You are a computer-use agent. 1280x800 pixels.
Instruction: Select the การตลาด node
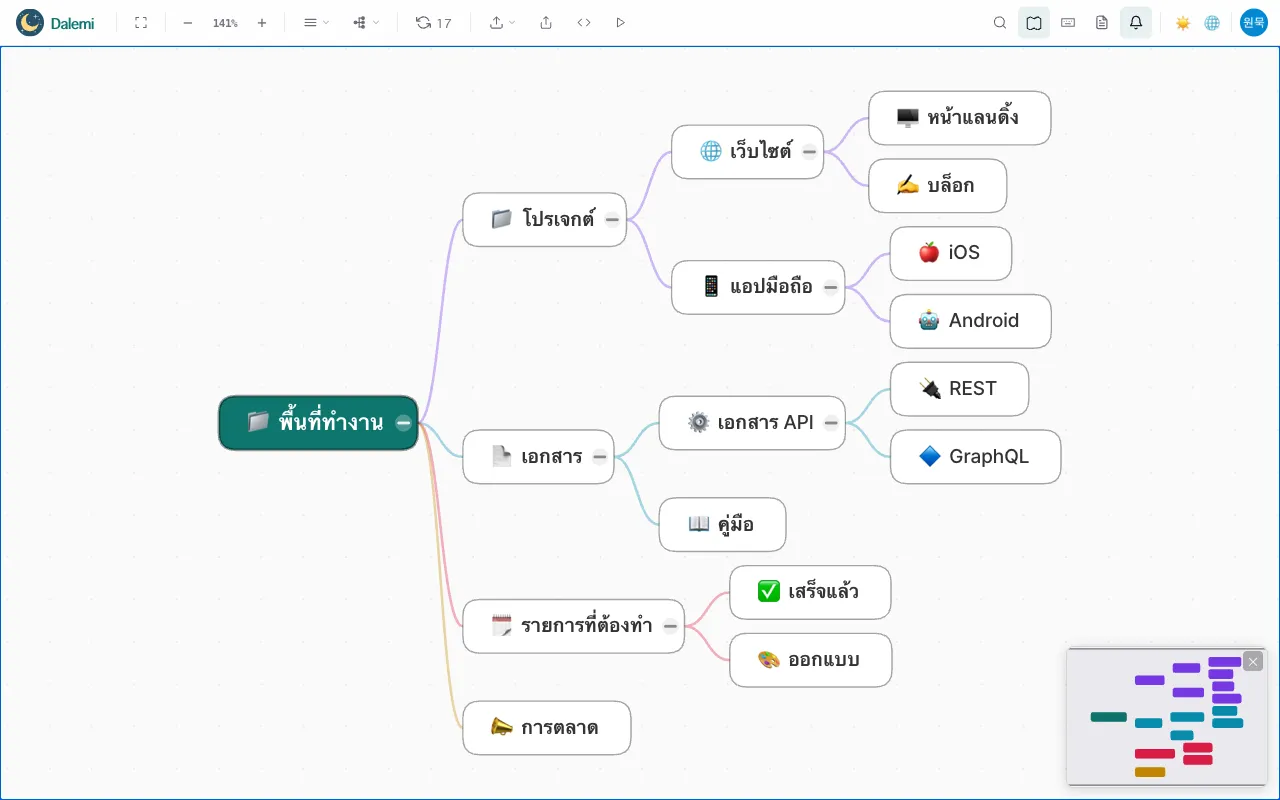(547, 728)
